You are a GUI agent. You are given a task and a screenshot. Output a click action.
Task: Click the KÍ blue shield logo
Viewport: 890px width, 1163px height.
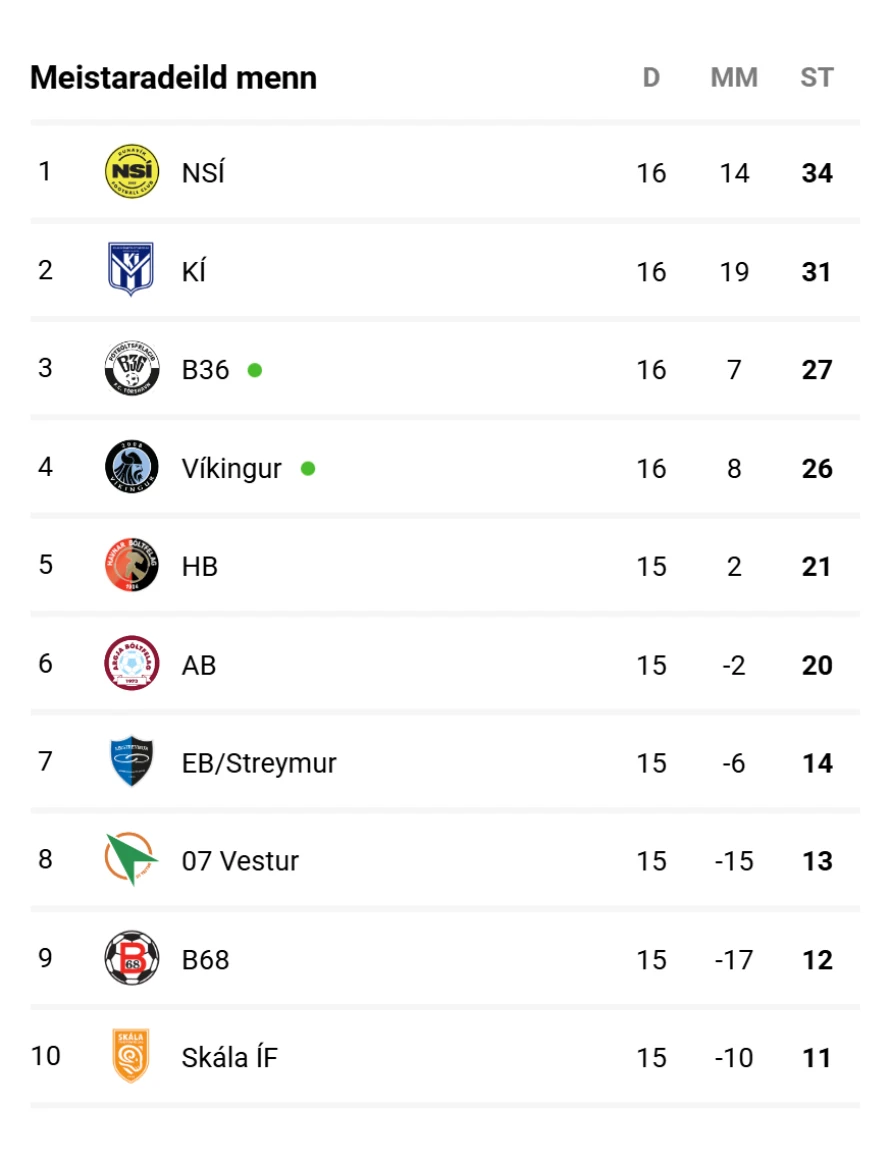(131, 269)
